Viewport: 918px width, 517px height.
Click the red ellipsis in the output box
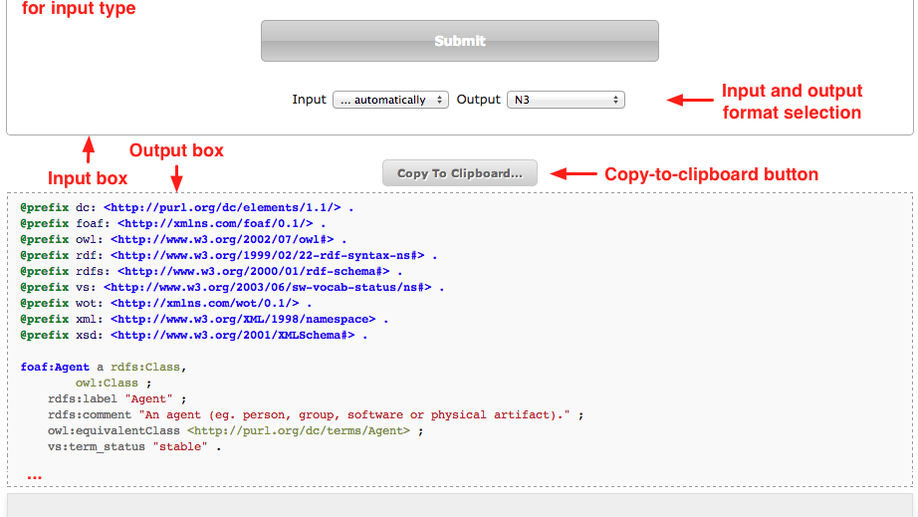[x=35, y=478]
